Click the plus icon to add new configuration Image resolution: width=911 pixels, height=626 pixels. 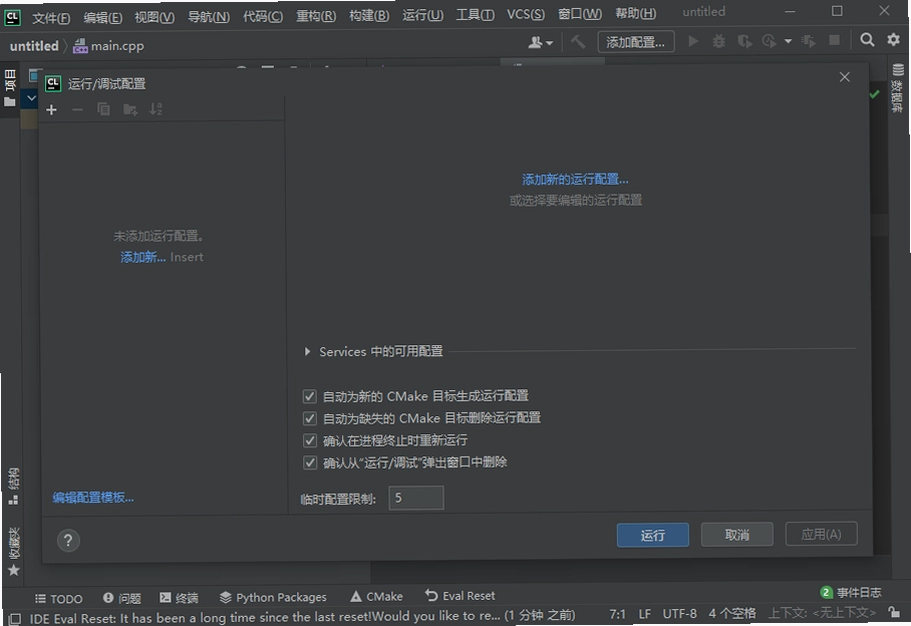pyautogui.click(x=51, y=109)
